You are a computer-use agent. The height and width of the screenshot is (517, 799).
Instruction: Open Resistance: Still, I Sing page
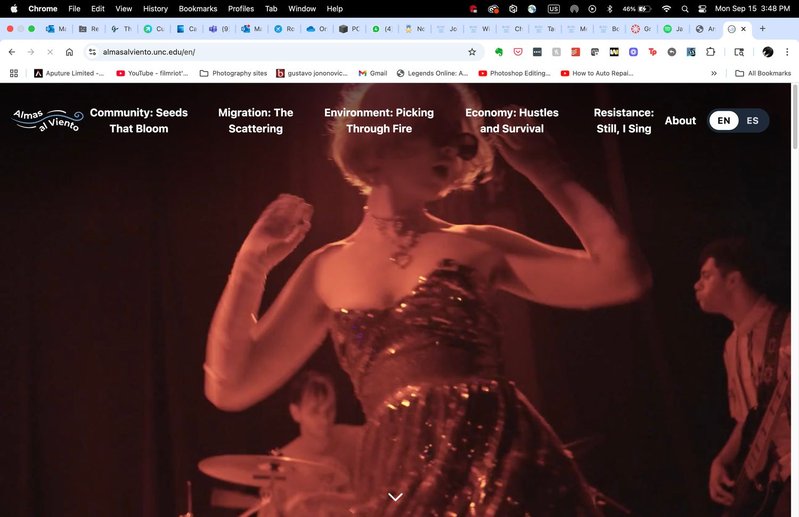[x=623, y=121]
